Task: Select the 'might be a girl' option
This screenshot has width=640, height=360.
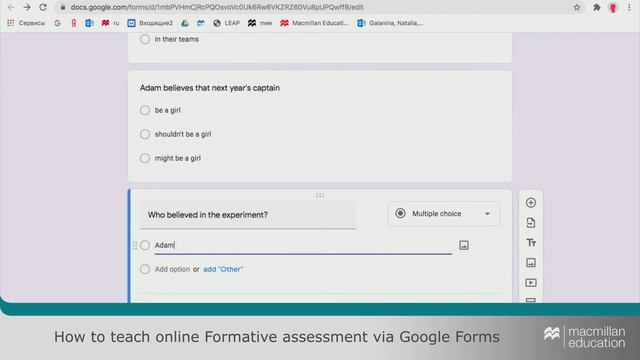Action: 145,158
